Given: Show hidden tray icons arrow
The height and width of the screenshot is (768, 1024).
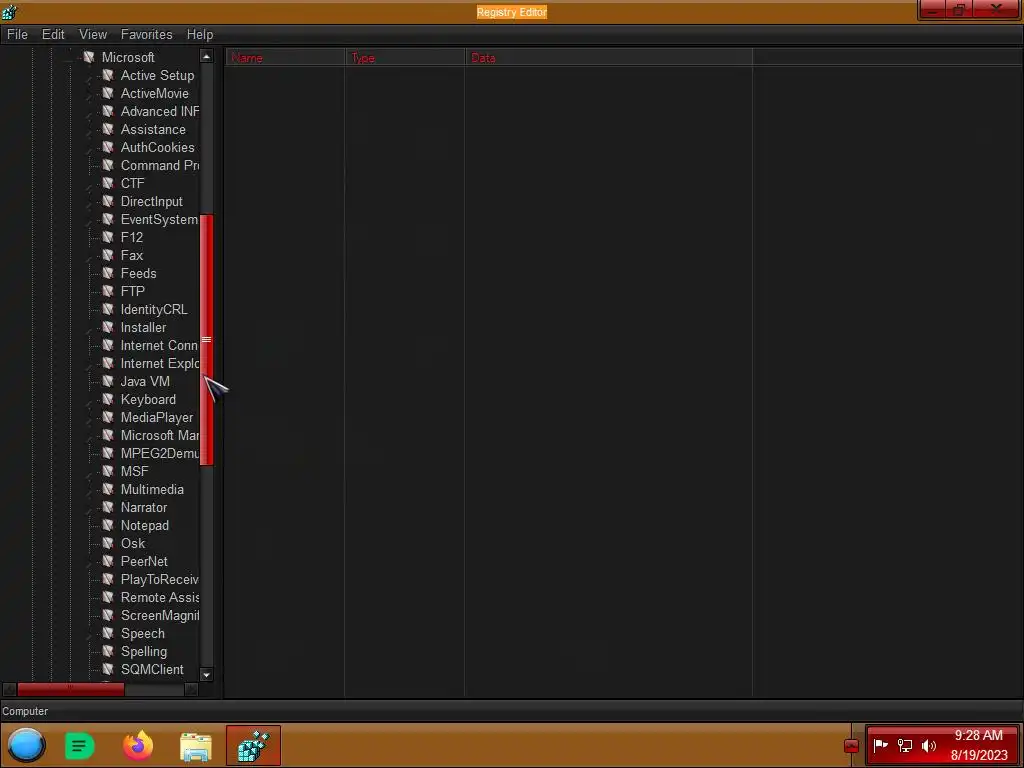Looking at the screenshot, I should 851,745.
